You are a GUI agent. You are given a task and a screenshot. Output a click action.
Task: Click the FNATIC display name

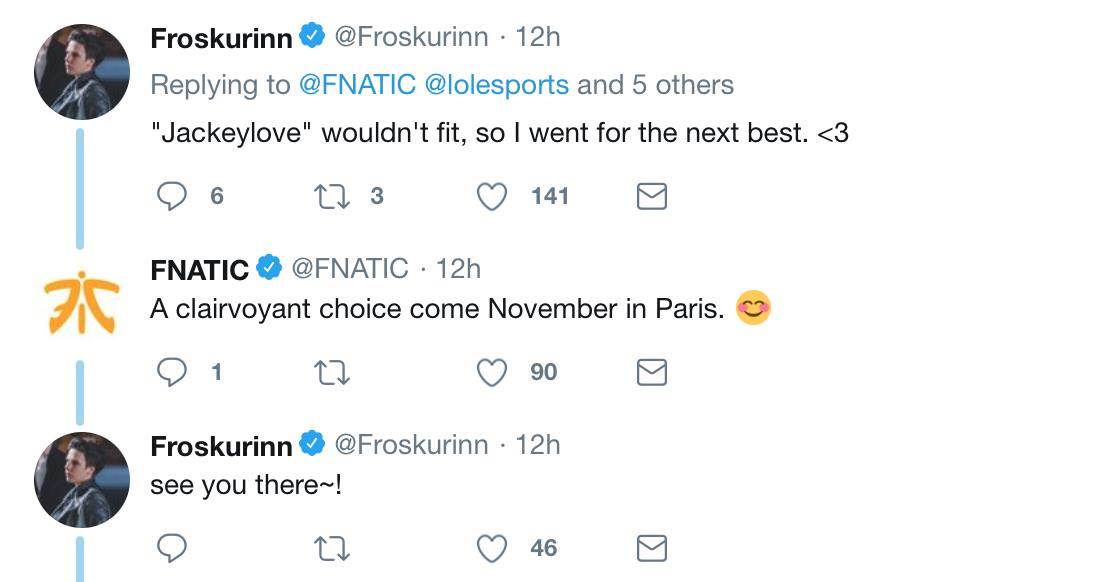(x=199, y=270)
